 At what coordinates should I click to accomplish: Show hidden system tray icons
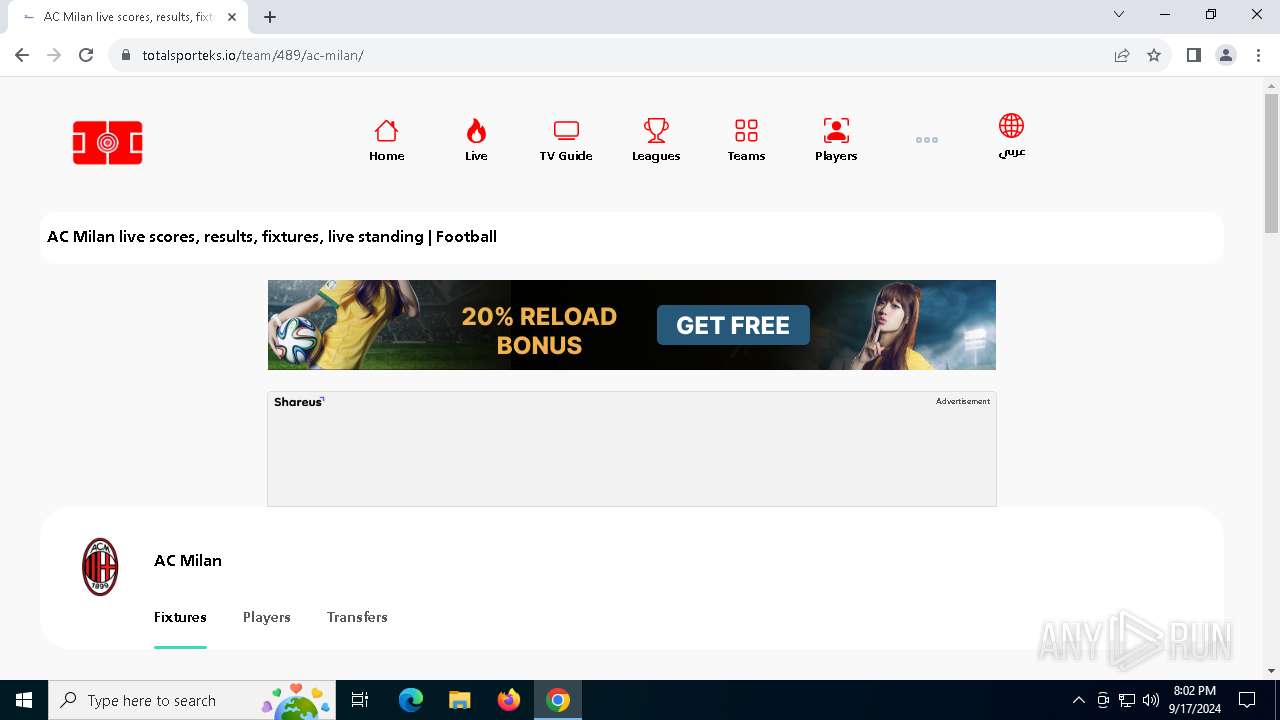point(1078,700)
